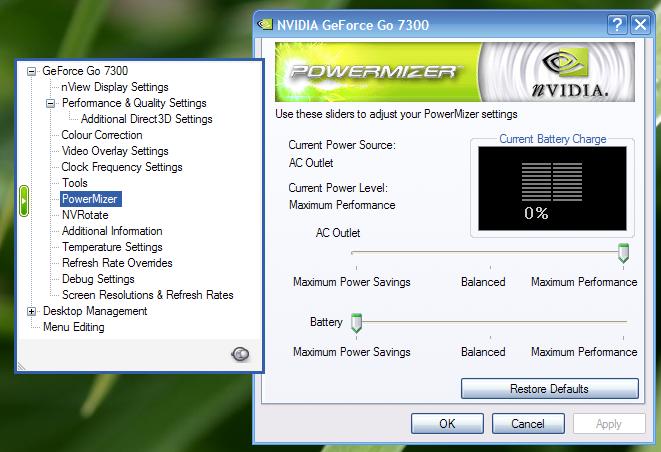The height and width of the screenshot is (452, 661).
Task: Click the 'Current Power Source:' label
Action: (342, 145)
